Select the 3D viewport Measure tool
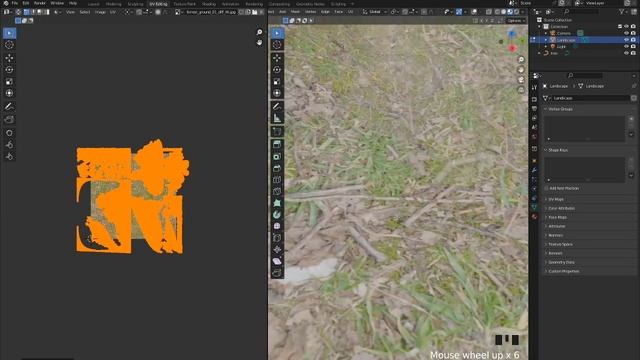 [x=277, y=118]
